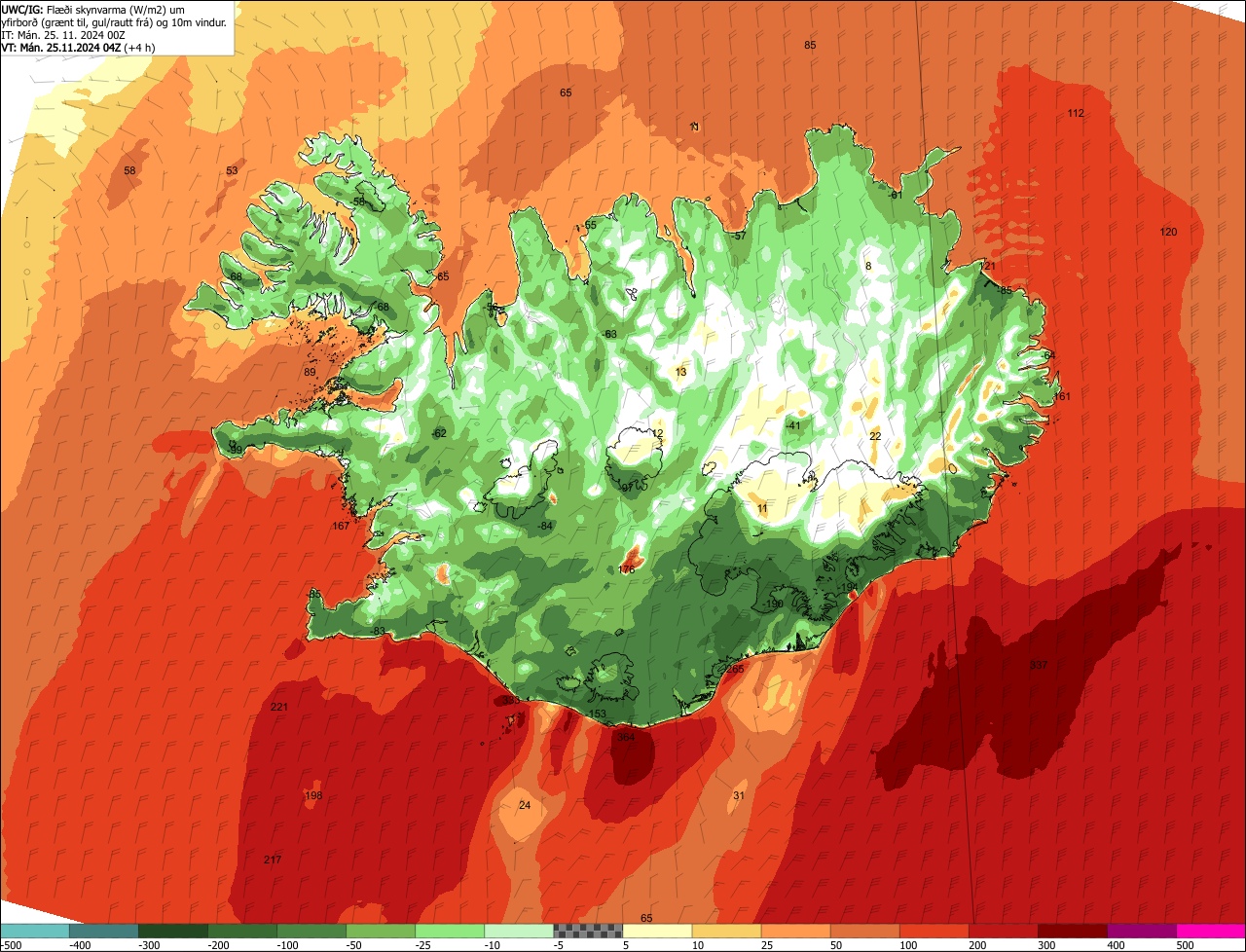
Task: Click the -61 value in northeast Iceland
Action: click(896, 195)
